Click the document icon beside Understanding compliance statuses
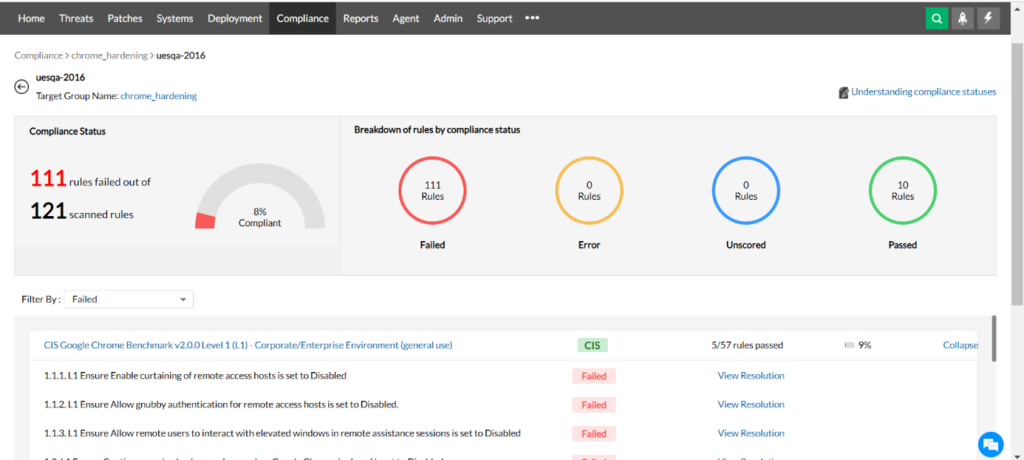Screen dimensions: 1024x460 [843, 92]
